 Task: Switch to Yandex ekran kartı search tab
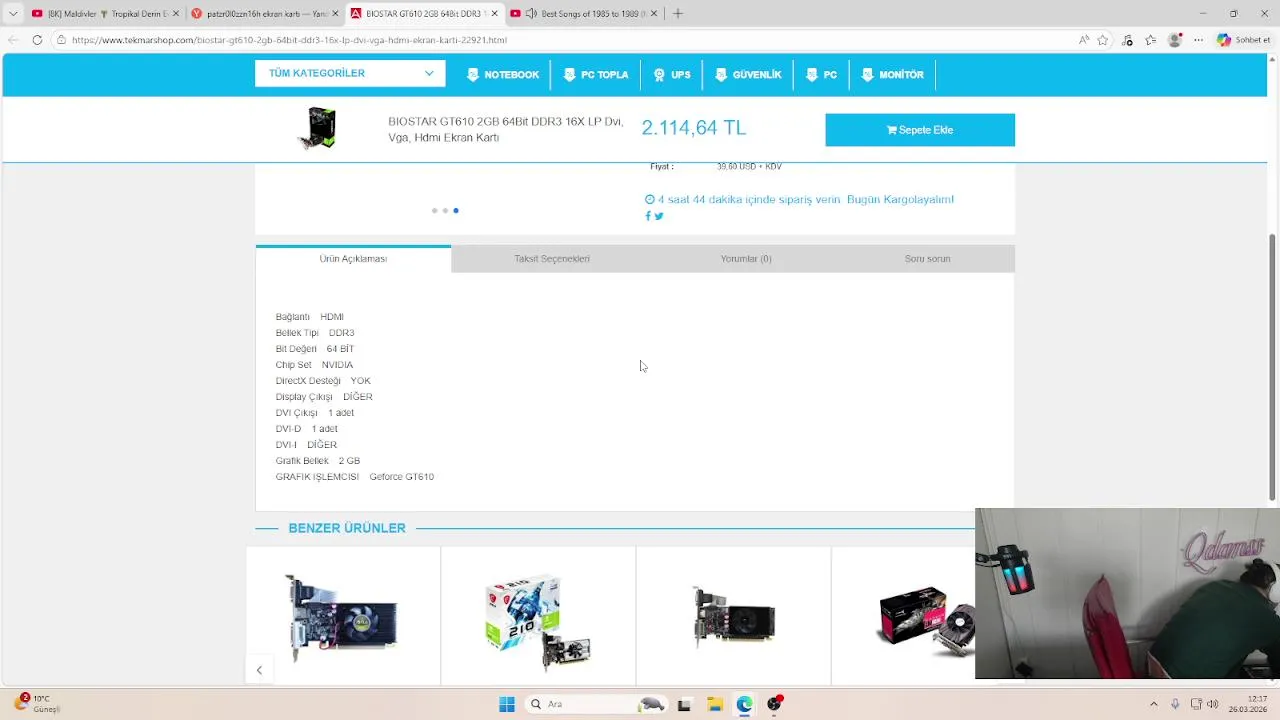pos(265,14)
